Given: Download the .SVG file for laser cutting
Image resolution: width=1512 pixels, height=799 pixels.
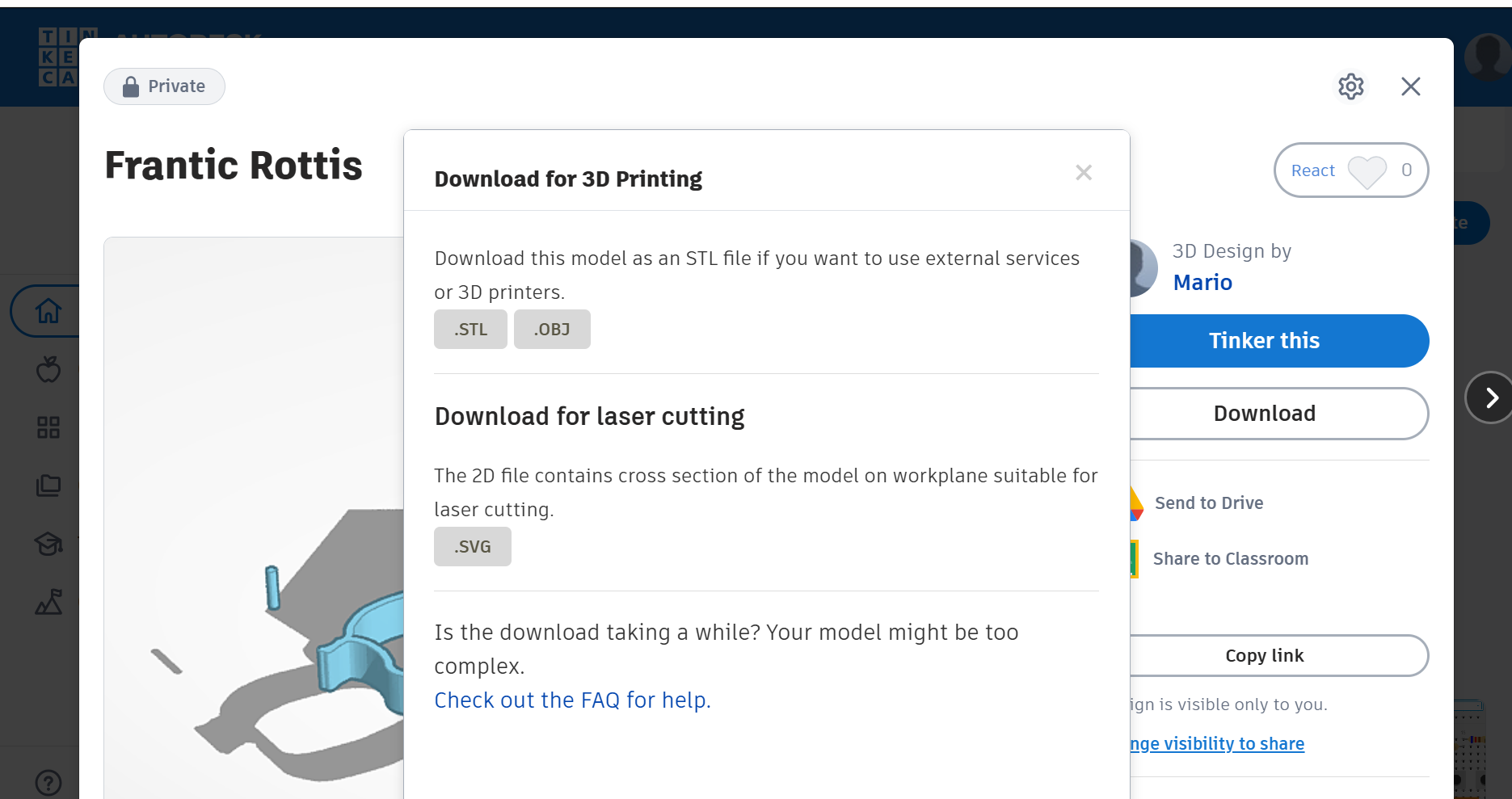Looking at the screenshot, I should pos(473,547).
